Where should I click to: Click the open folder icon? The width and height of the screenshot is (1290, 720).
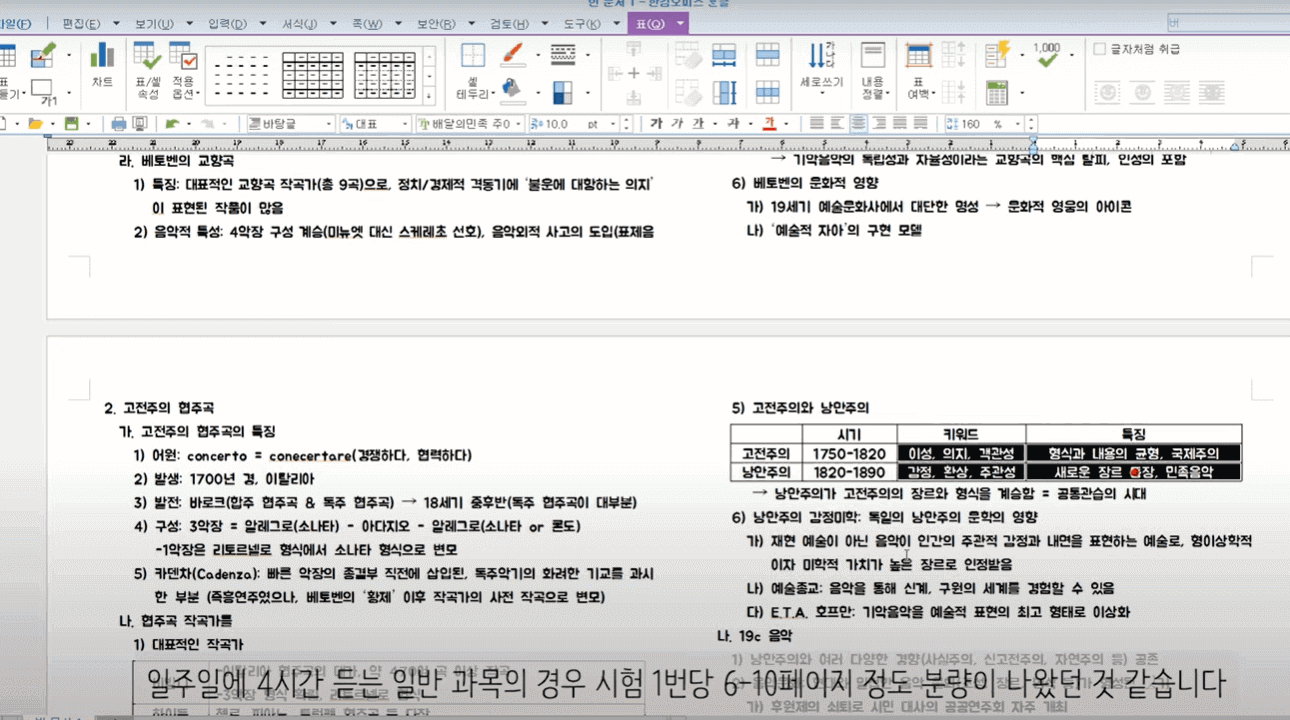tap(35, 124)
